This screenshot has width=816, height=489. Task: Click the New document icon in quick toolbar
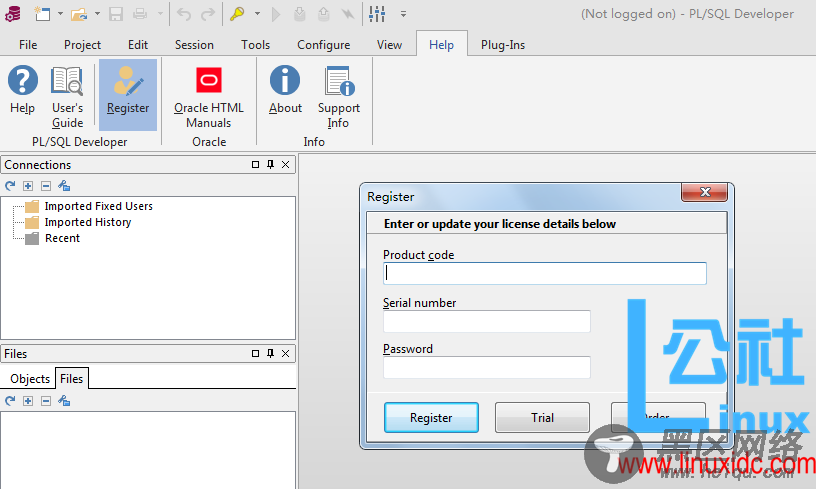(x=42, y=14)
